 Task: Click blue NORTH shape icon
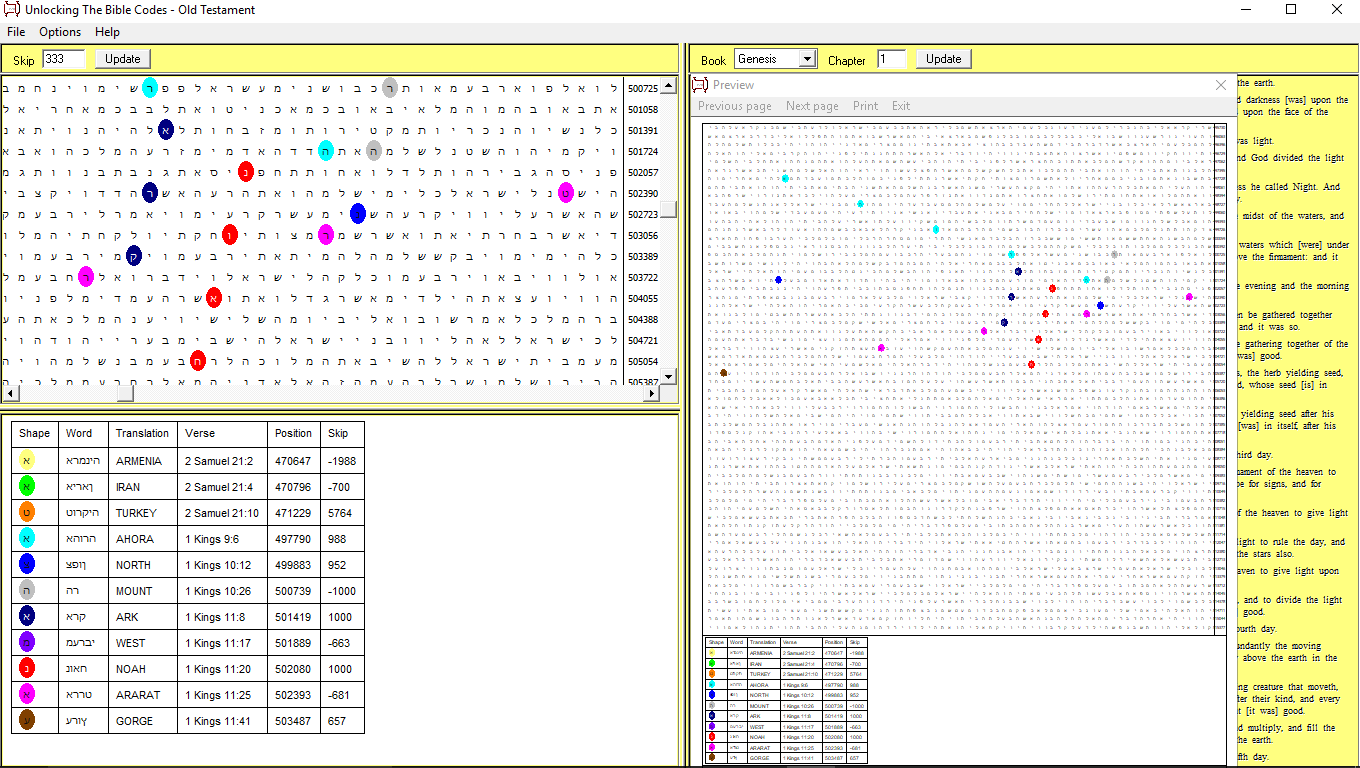pos(27,565)
